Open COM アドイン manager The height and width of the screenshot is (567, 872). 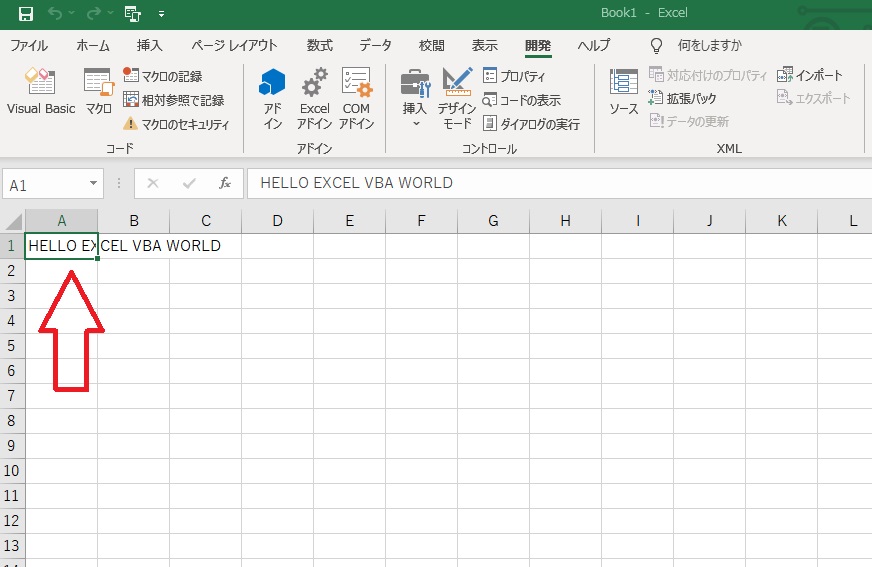click(356, 98)
